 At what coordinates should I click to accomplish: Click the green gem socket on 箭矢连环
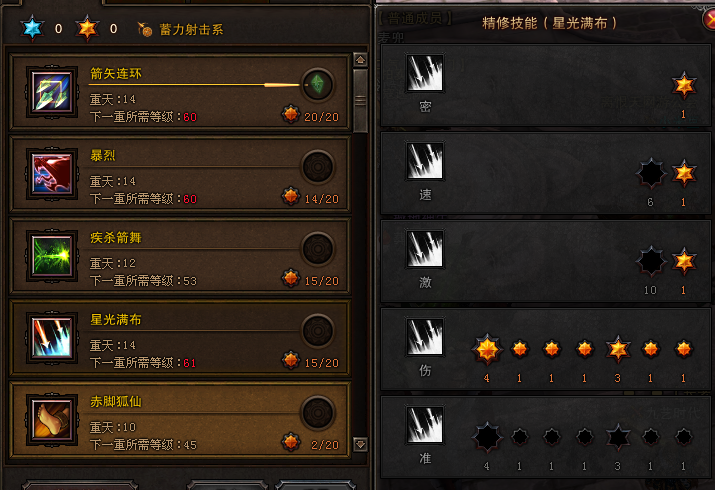pos(317,84)
